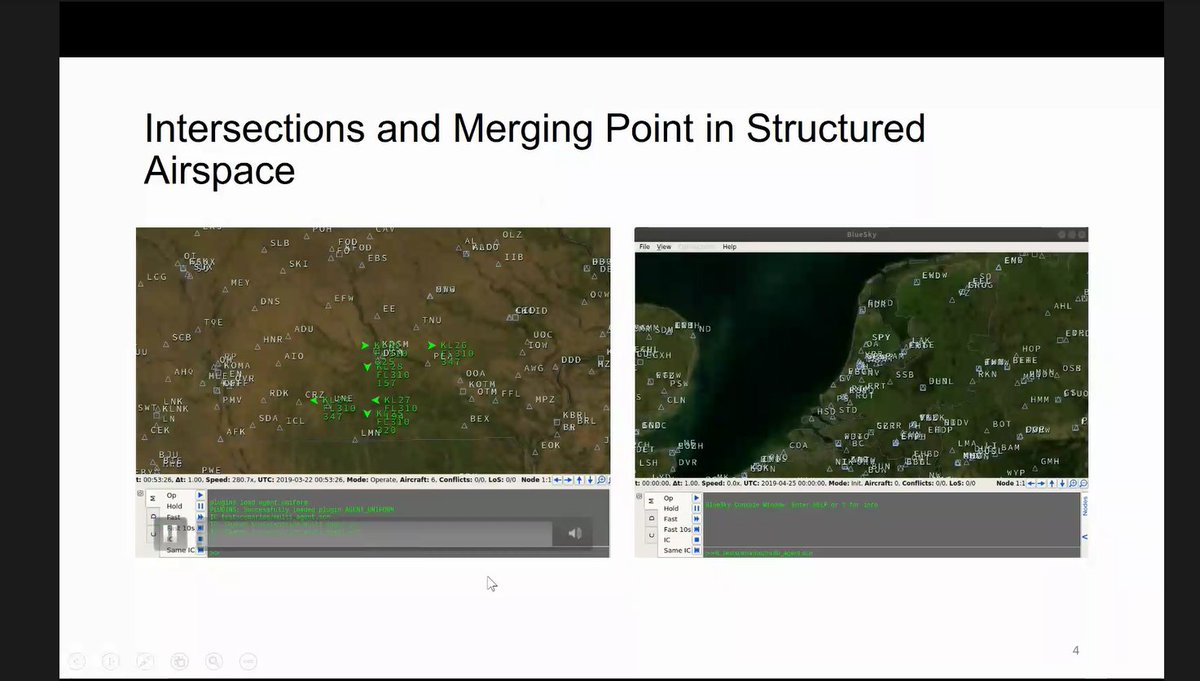Pan map down in the right BlueSky window
Viewport: 1200px width, 681px height.
click(x=1062, y=483)
